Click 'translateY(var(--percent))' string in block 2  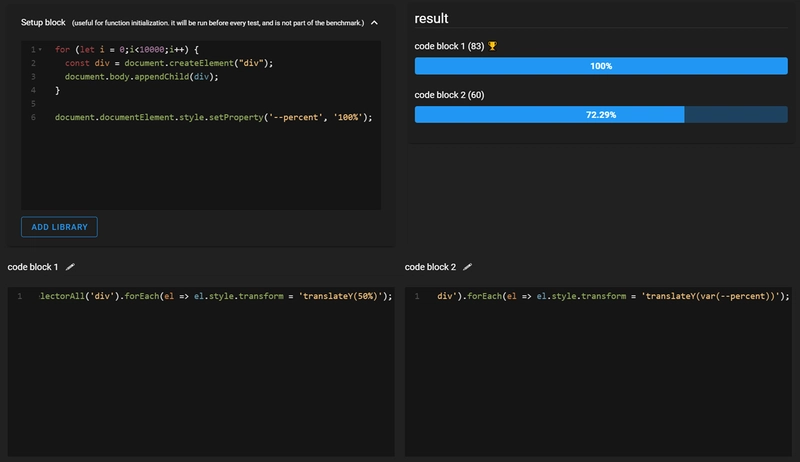711,296
